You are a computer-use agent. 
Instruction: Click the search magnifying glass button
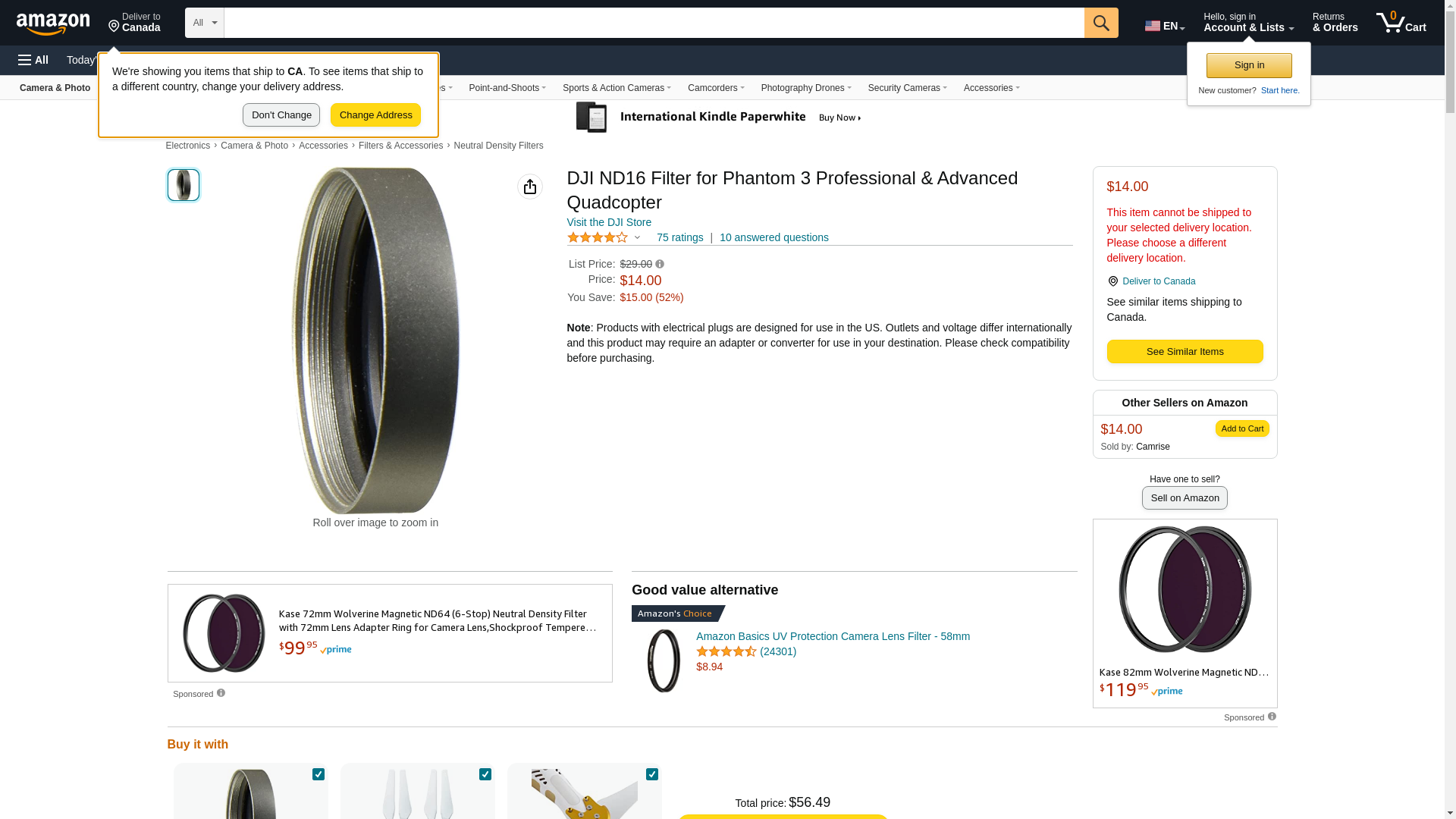[1101, 23]
